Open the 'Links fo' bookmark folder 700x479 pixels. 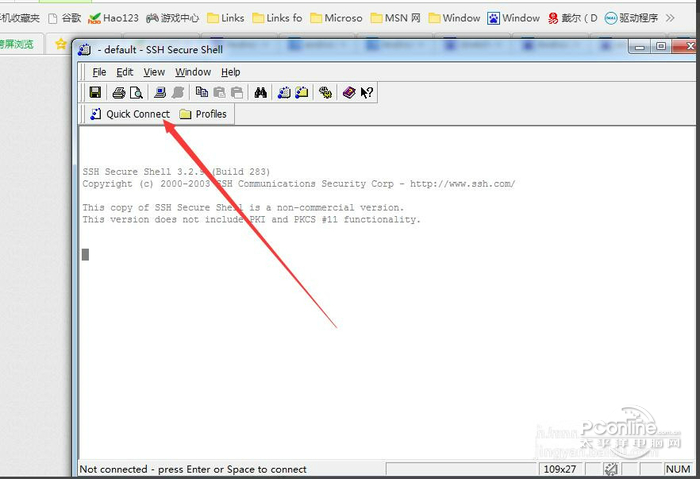(277, 18)
